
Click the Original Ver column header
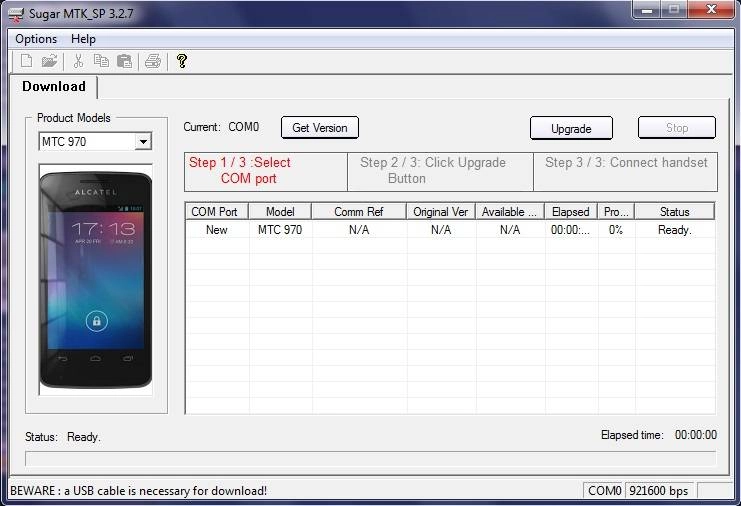point(441,212)
